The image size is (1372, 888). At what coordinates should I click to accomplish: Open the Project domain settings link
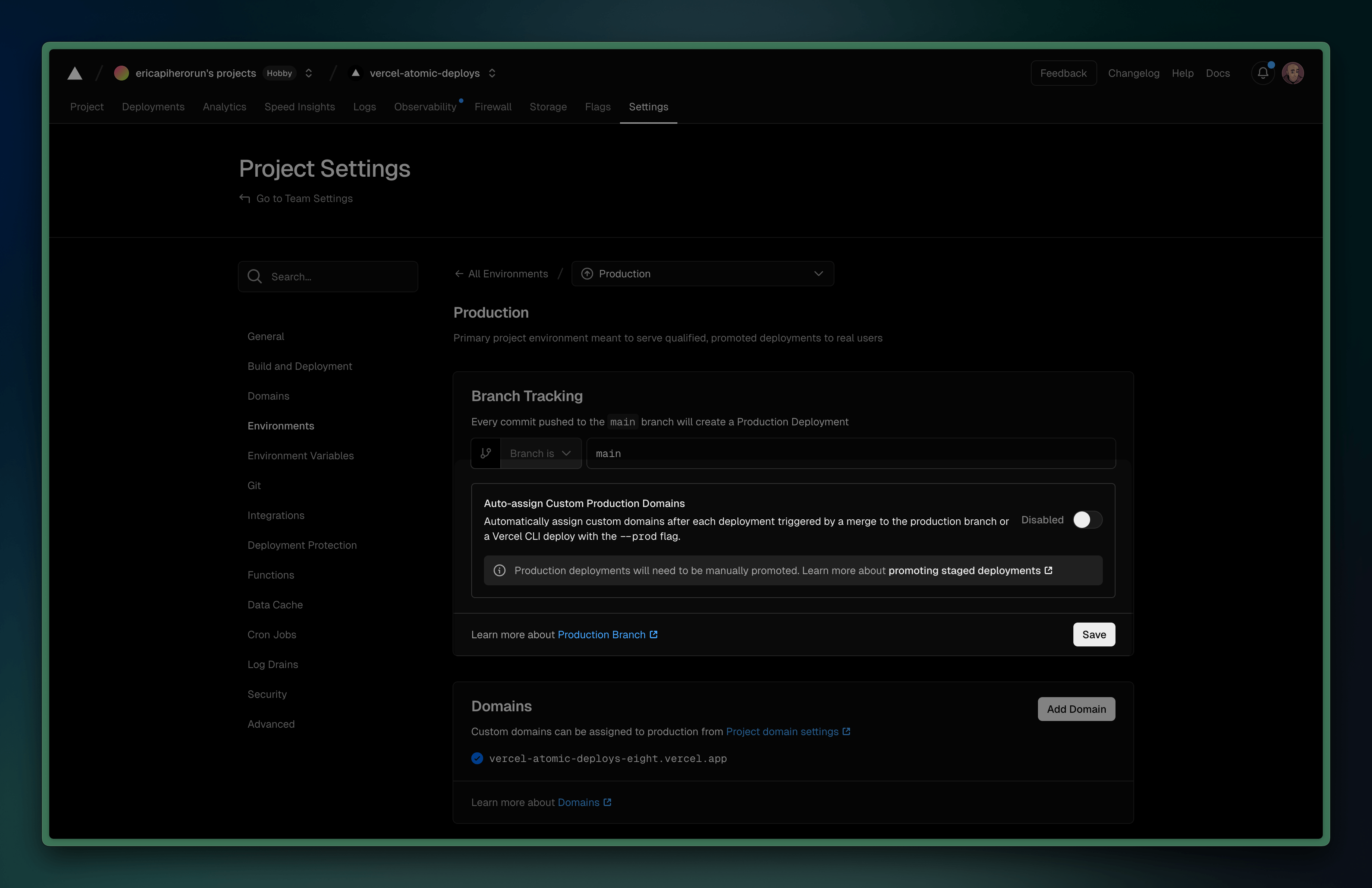(x=784, y=731)
